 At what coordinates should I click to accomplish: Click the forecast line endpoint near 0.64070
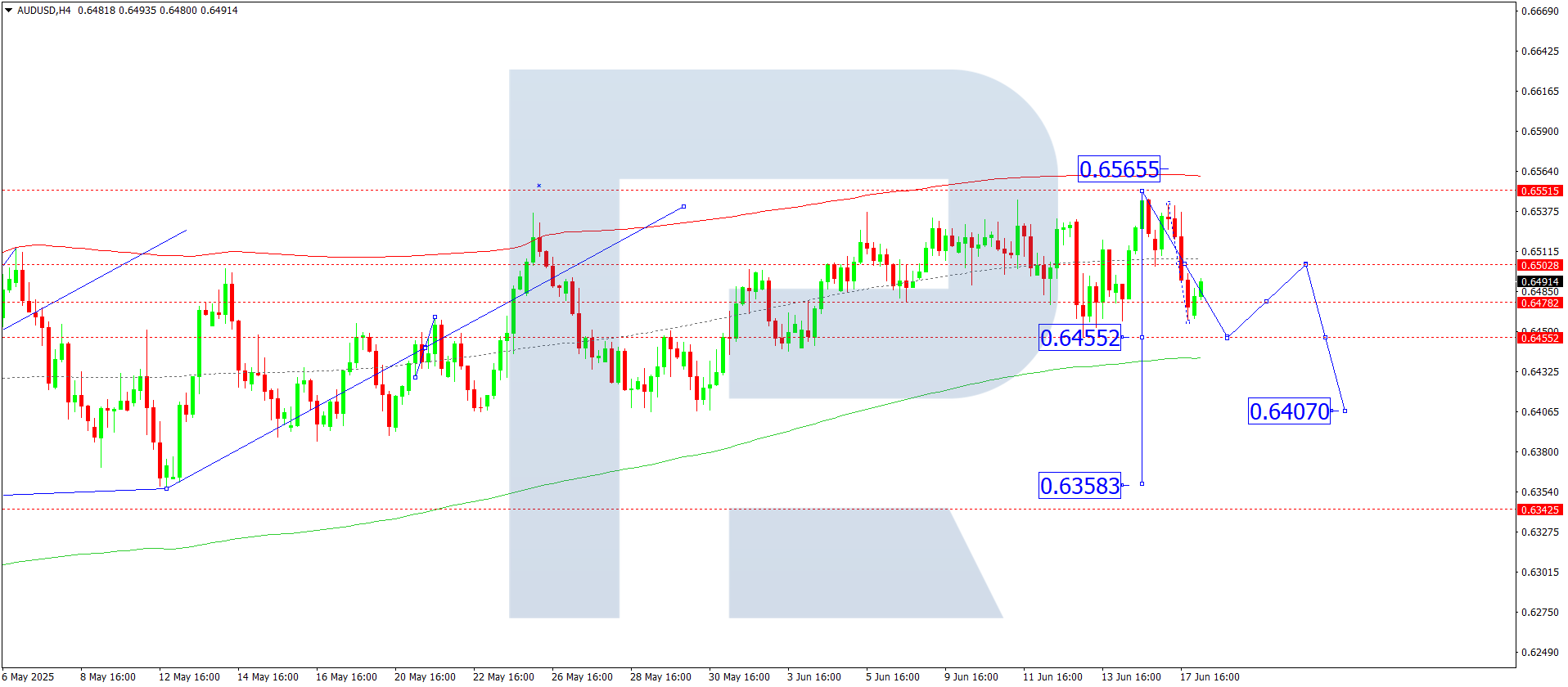1345,411
